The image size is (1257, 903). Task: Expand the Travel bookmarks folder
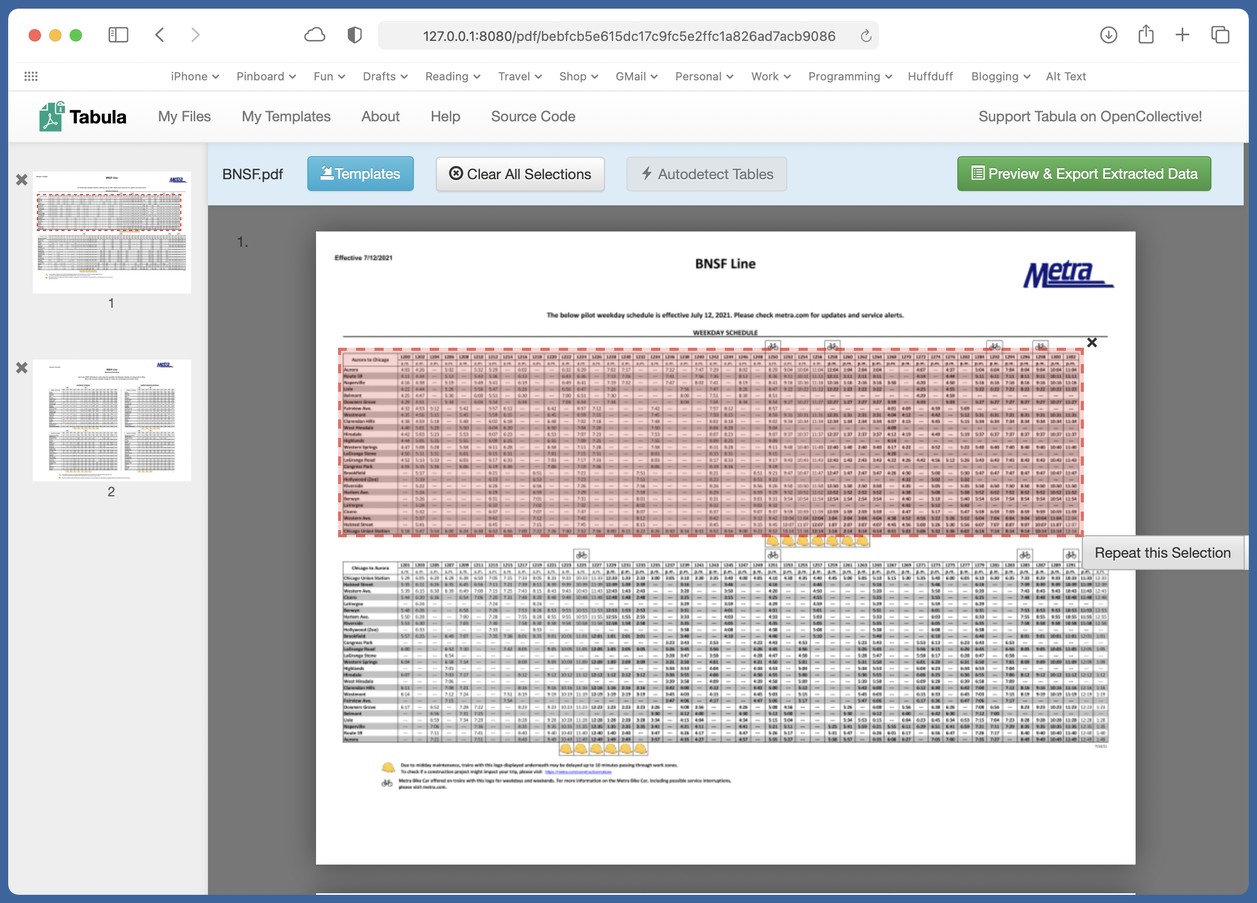pos(520,76)
